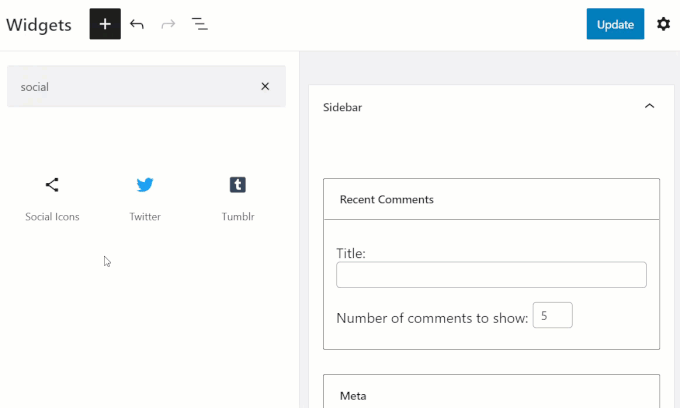Image resolution: width=680 pixels, height=408 pixels.
Task: Select the Meta widget block
Action: [491, 392]
